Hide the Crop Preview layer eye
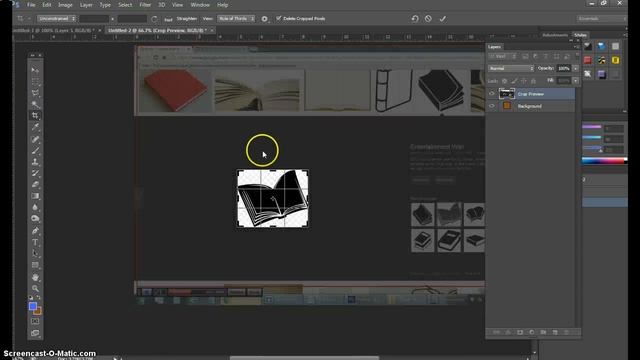The image size is (640, 360). [x=491, y=94]
